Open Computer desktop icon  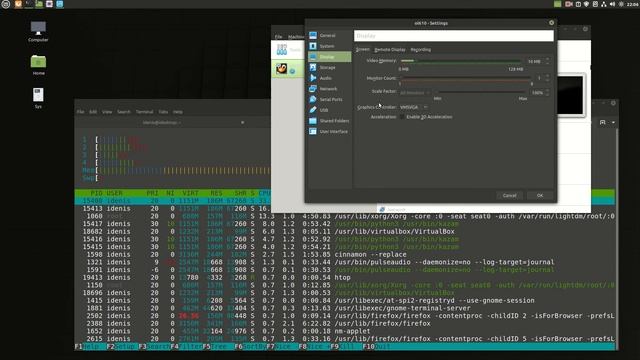[38, 31]
